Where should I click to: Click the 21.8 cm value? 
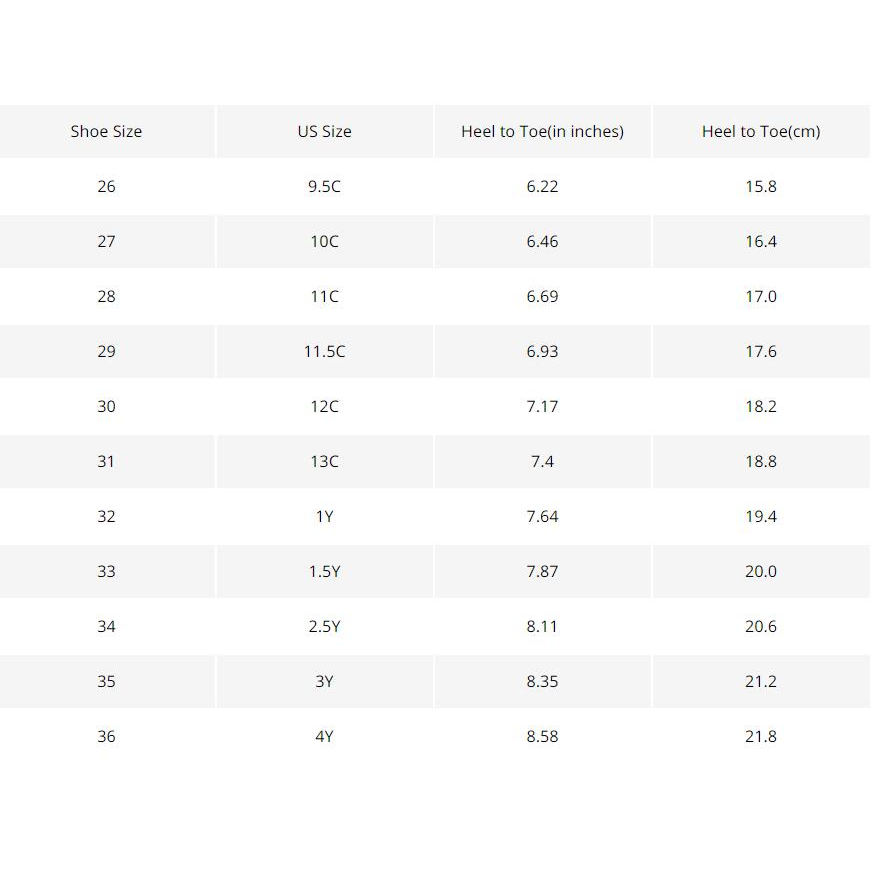tap(761, 737)
